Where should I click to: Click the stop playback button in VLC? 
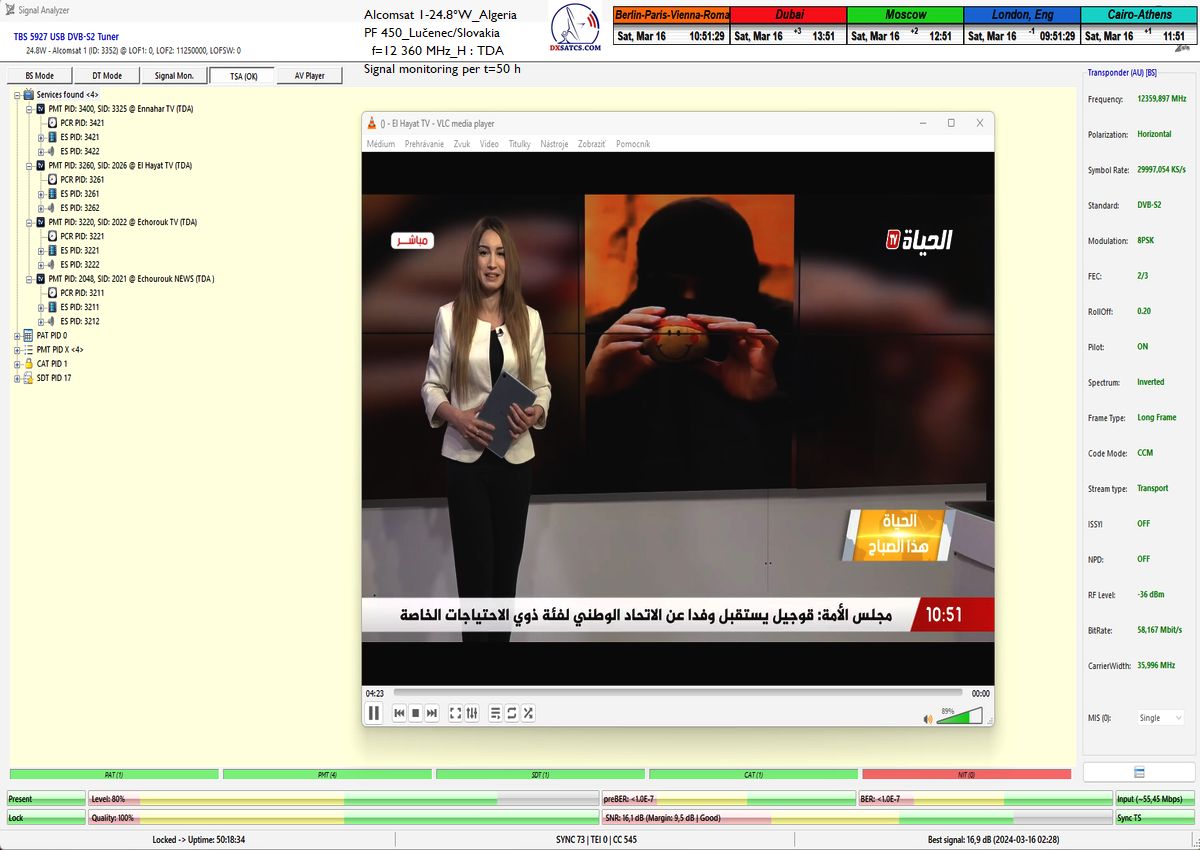[x=415, y=713]
